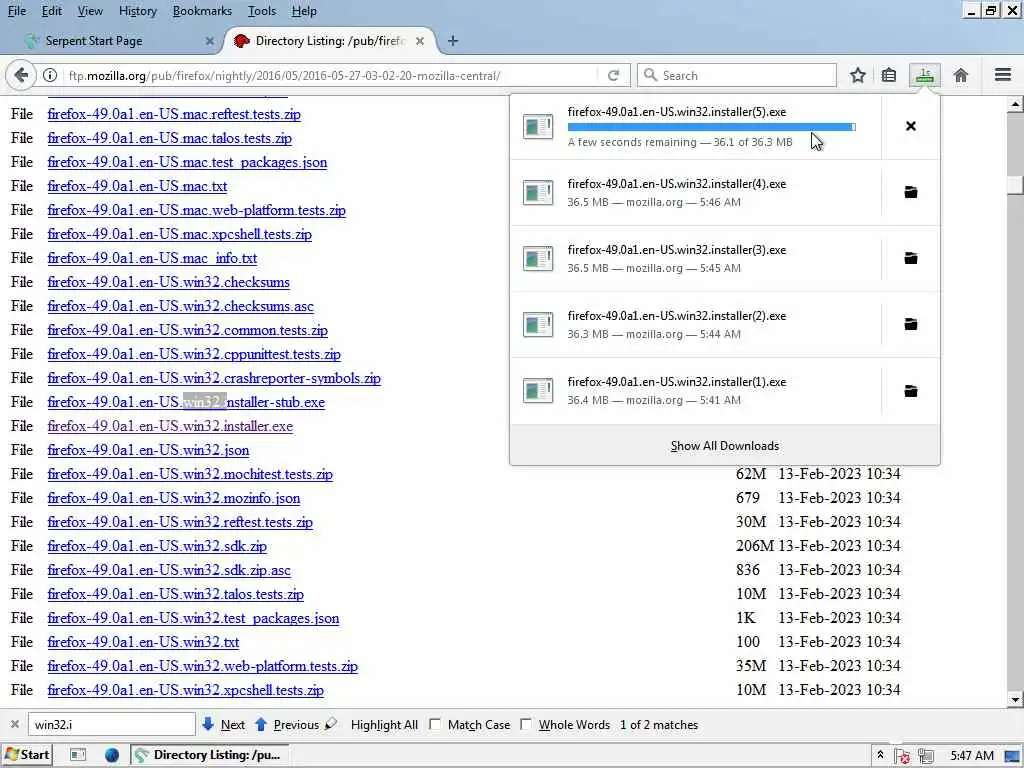Focus the find field containing win32.i

tap(111, 724)
